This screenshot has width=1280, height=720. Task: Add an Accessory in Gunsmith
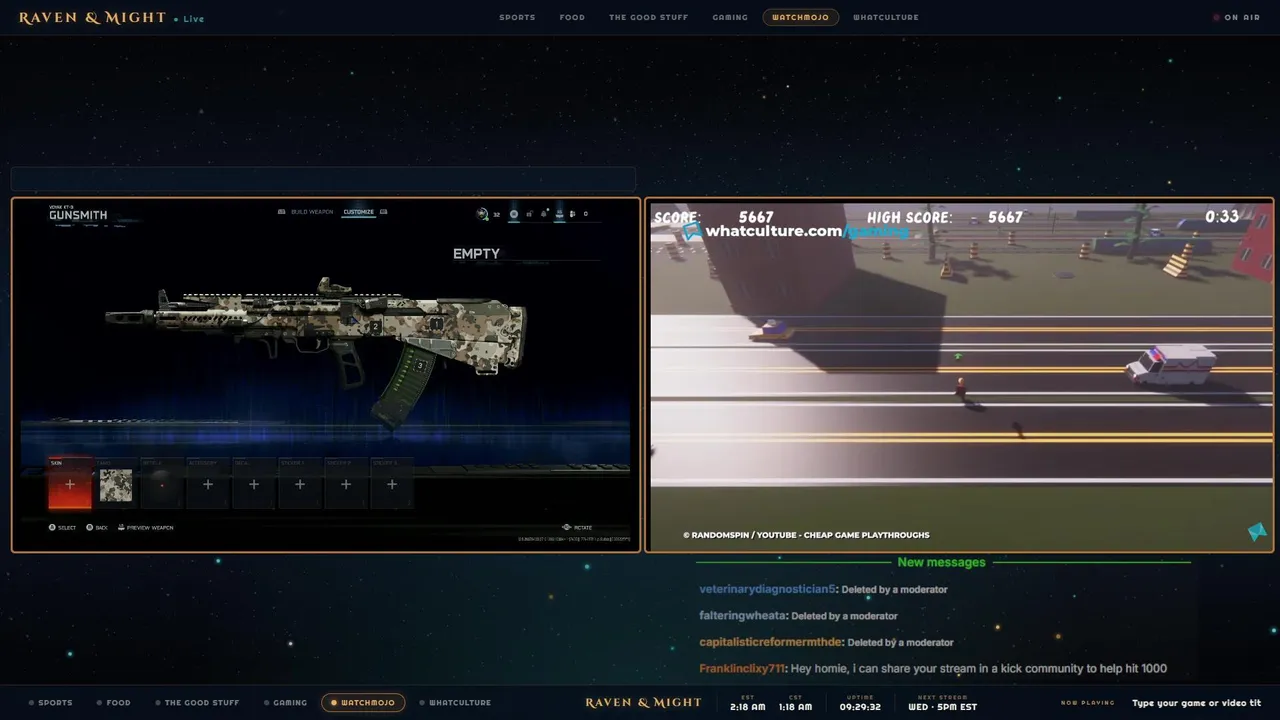click(208, 484)
